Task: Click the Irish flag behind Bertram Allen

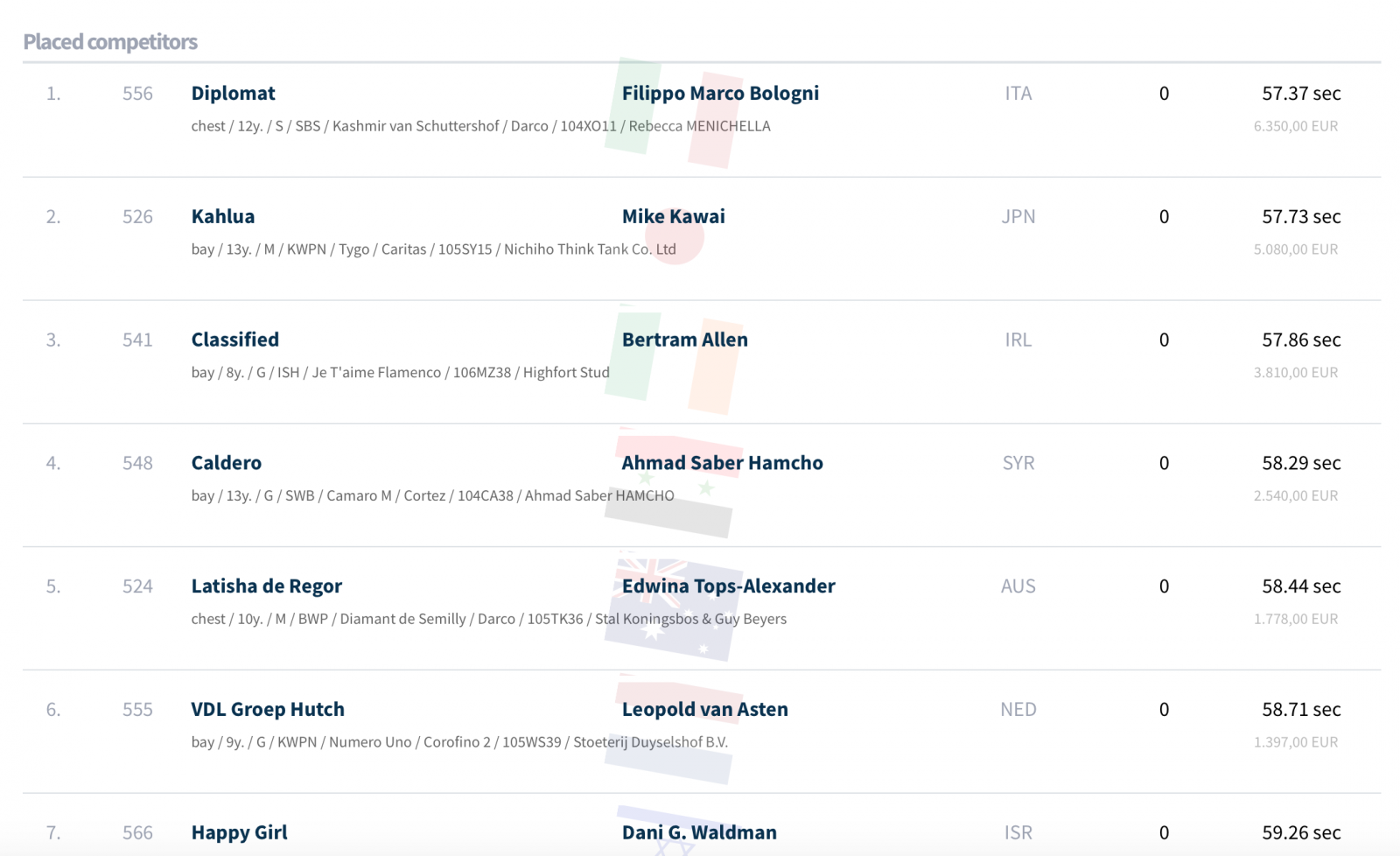Action: [674, 360]
